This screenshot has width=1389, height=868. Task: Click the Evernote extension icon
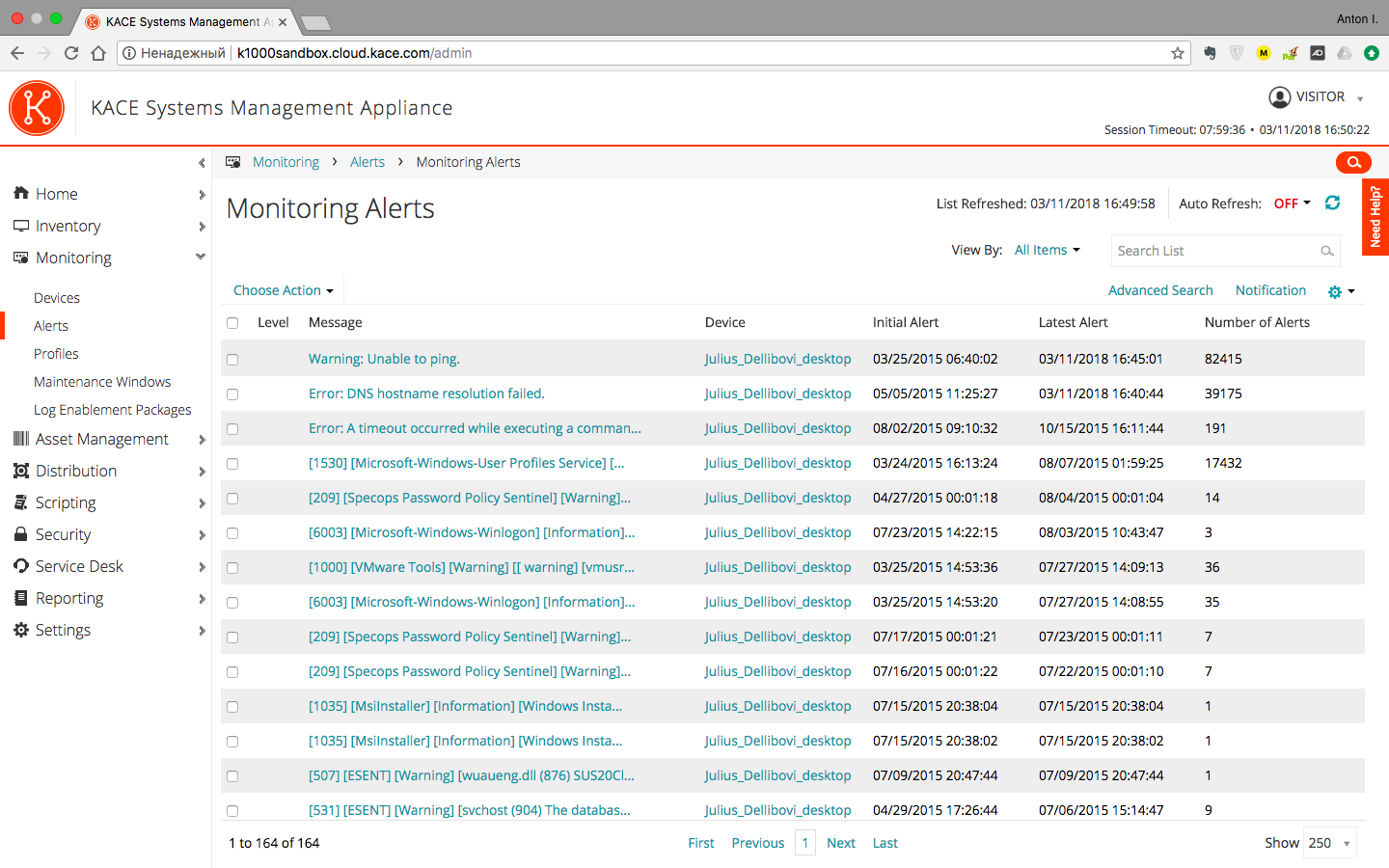click(x=1210, y=53)
